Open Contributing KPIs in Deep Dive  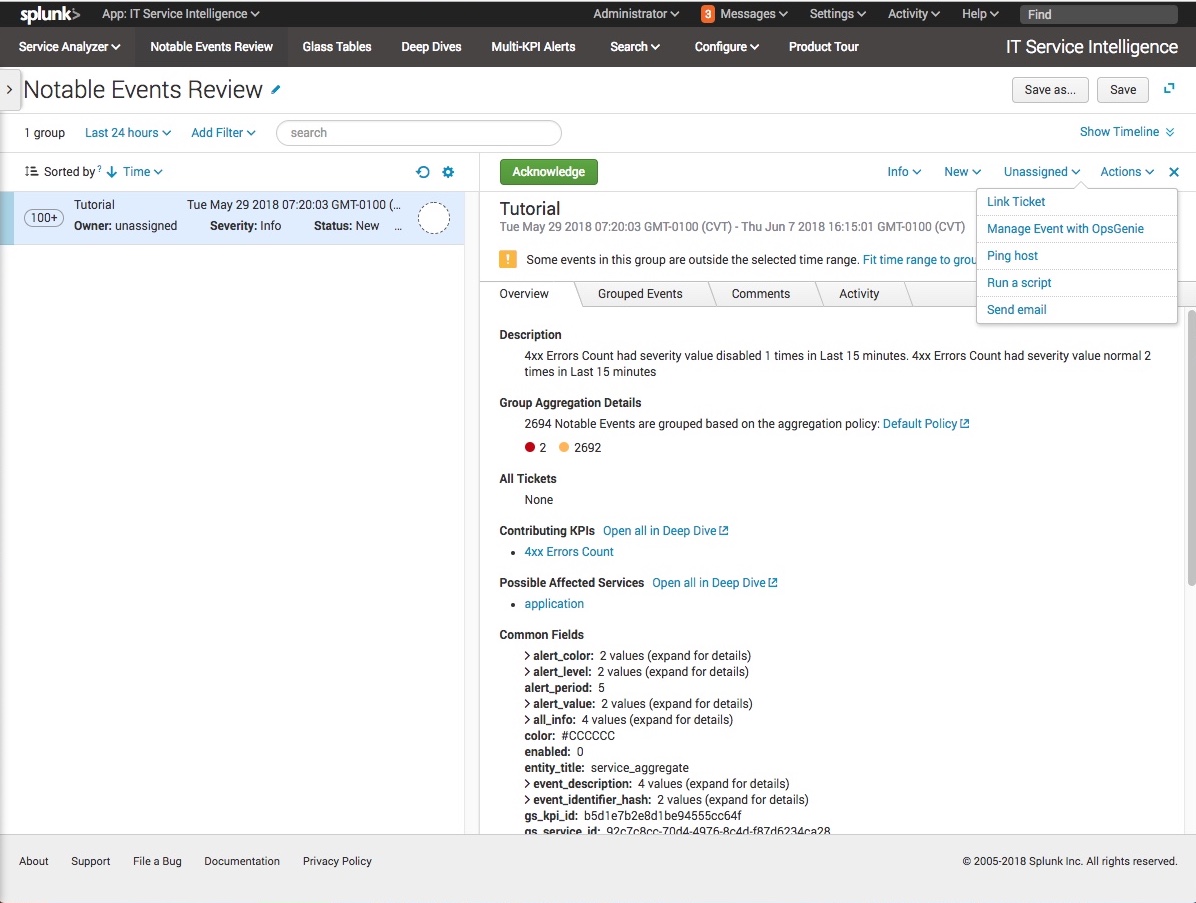point(666,531)
